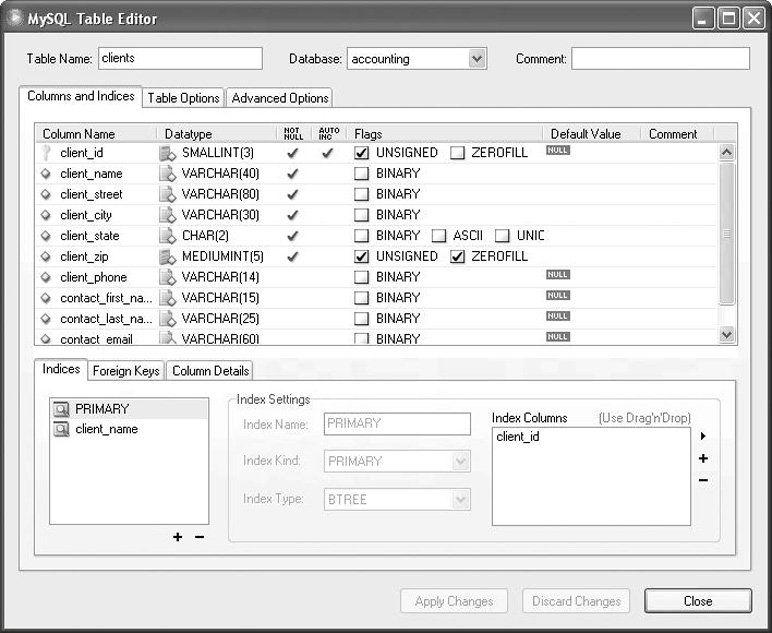The image size is (772, 633).
Task: Click the diamond icon next to client_phone
Action: (46, 277)
